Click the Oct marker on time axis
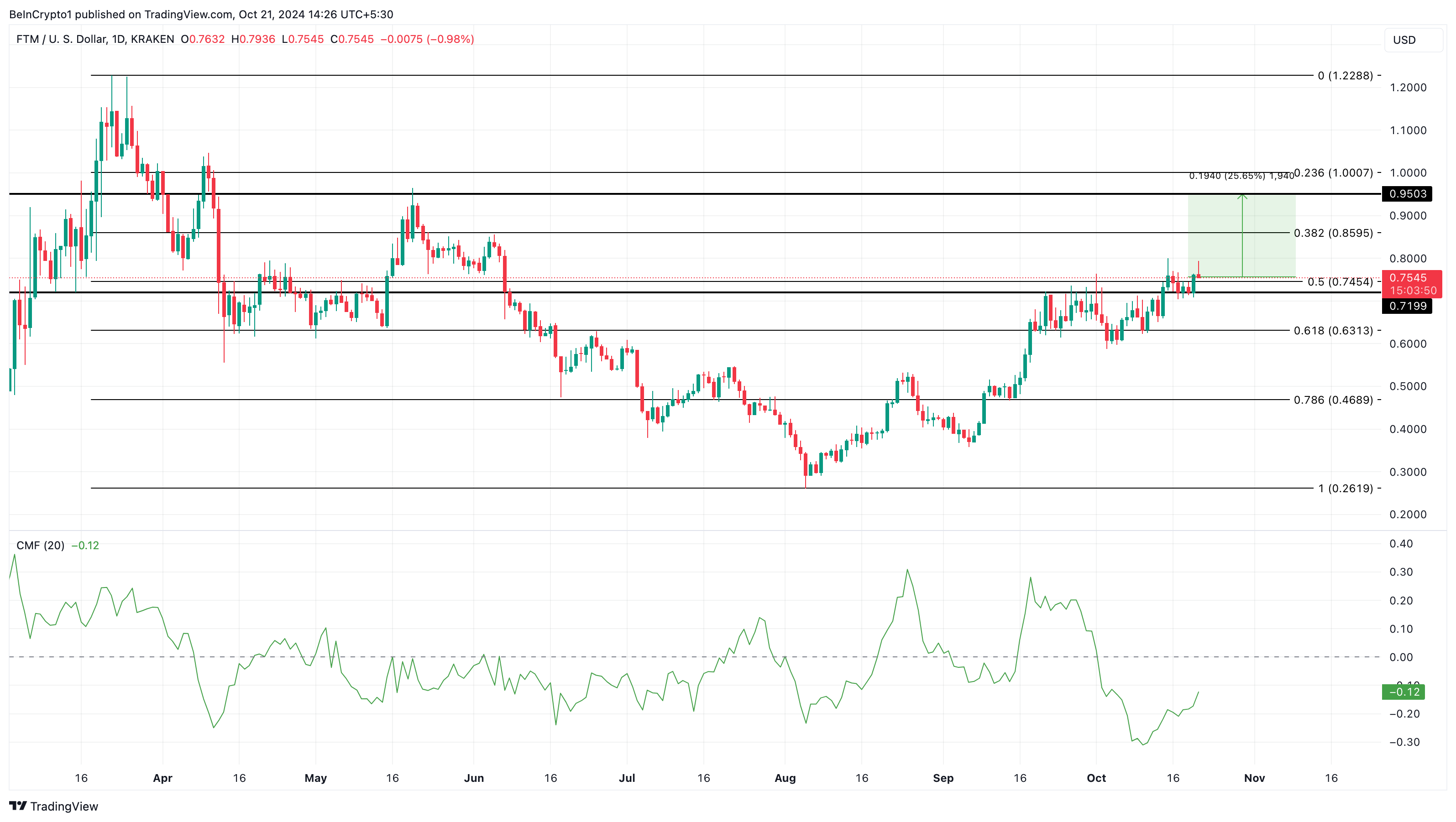Screen dimensions: 1456x822 coord(1096,778)
